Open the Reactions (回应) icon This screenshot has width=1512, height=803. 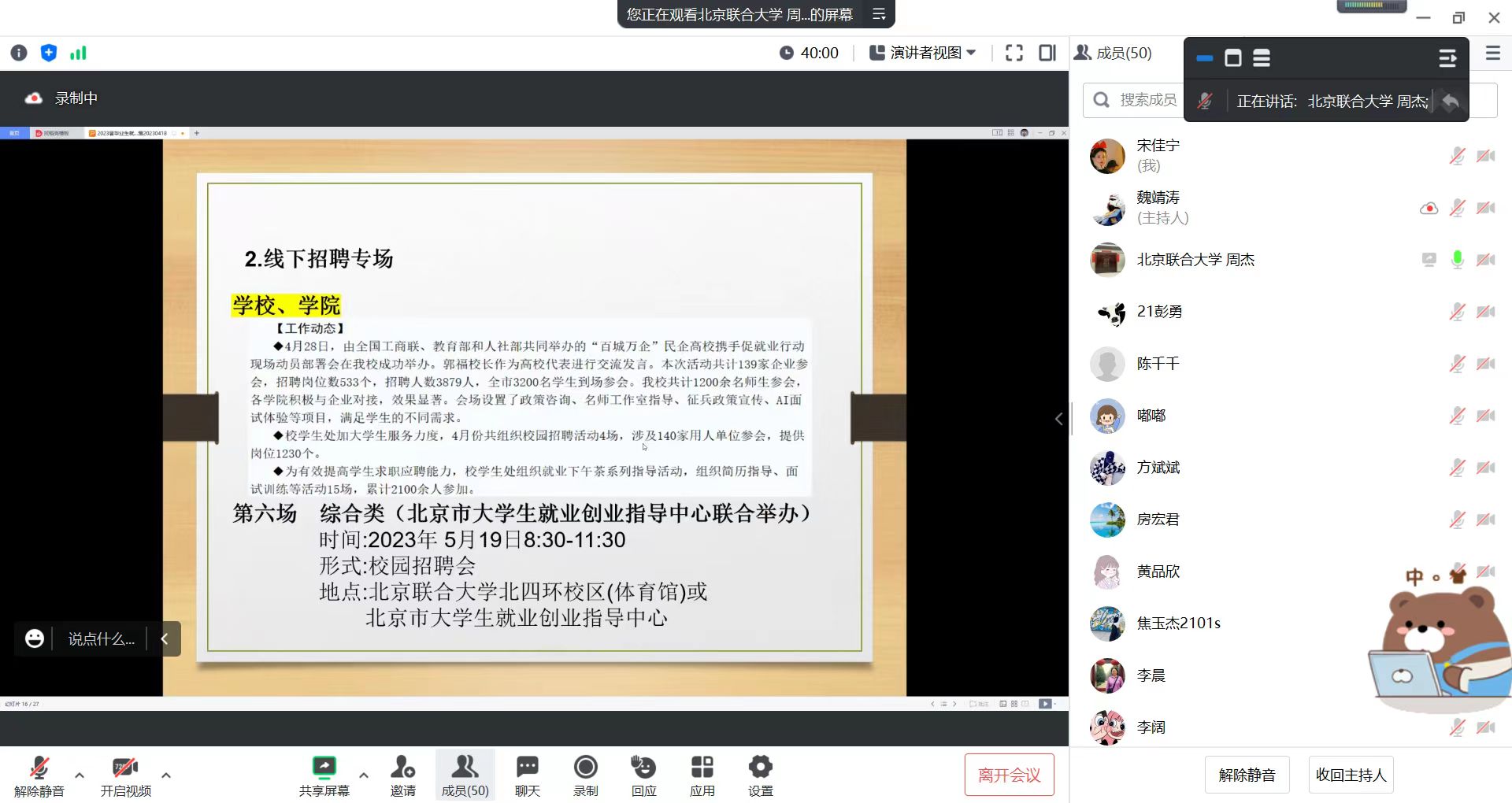point(643,775)
